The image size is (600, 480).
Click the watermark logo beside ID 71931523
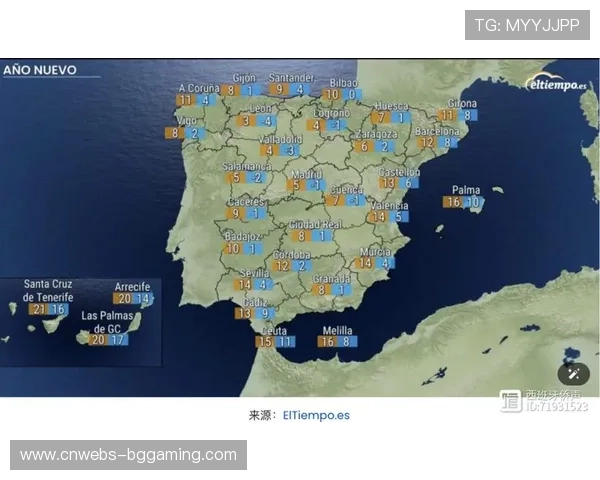(510, 401)
